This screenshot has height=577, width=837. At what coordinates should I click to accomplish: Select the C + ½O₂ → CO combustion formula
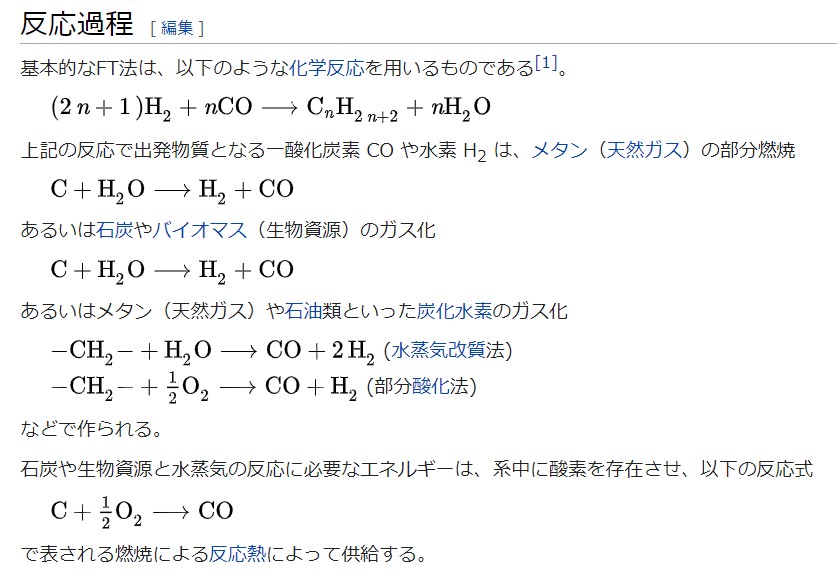141,512
